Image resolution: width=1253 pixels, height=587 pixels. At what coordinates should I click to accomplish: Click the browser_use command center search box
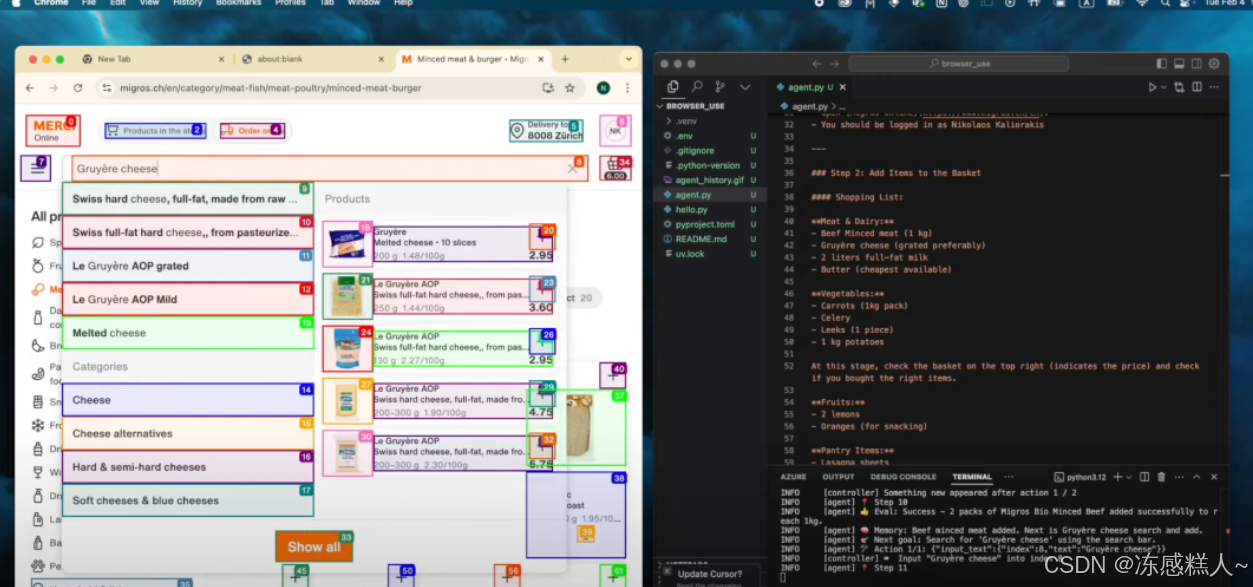960,63
